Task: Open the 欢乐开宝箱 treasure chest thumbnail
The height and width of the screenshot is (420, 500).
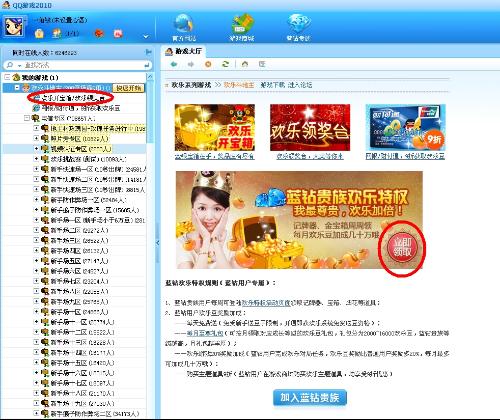Action: [215, 127]
